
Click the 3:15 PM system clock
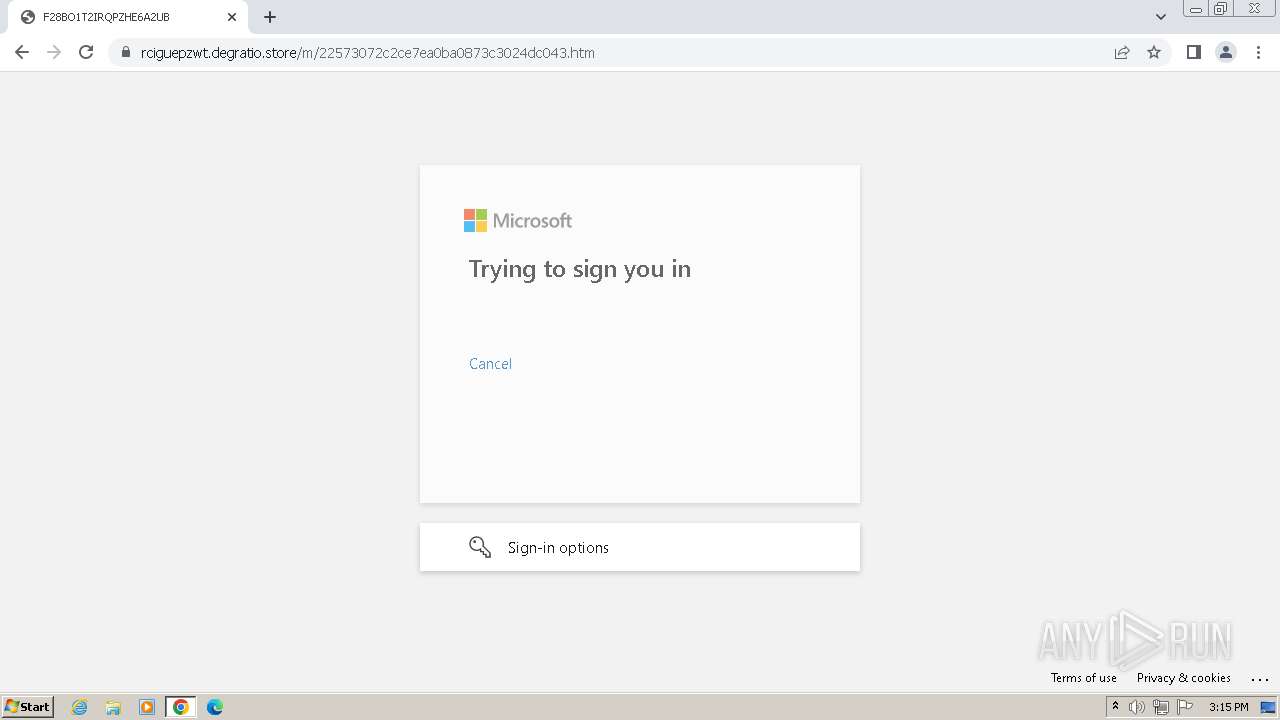[1229, 707]
